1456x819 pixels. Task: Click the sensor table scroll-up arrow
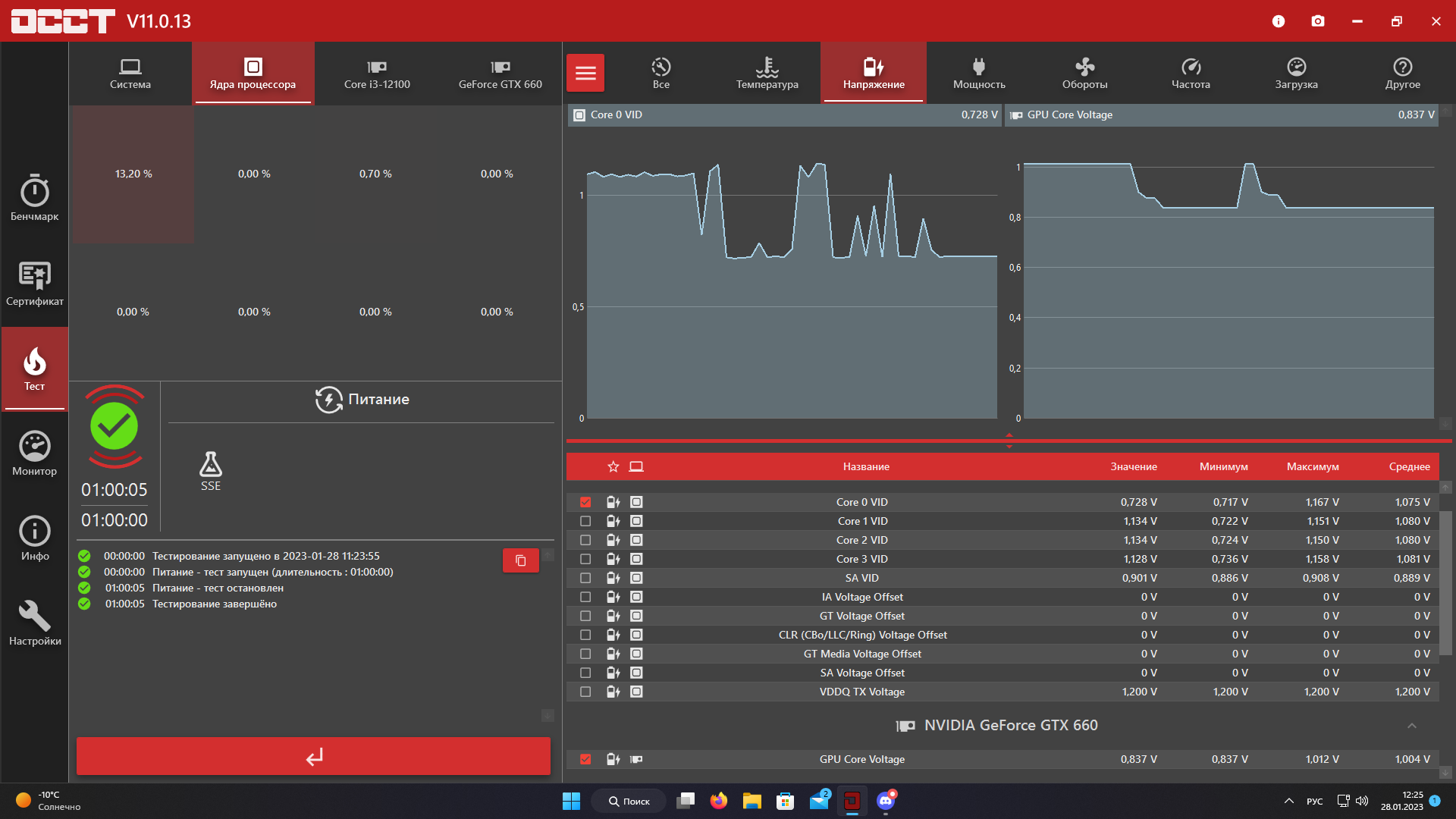[x=1446, y=487]
